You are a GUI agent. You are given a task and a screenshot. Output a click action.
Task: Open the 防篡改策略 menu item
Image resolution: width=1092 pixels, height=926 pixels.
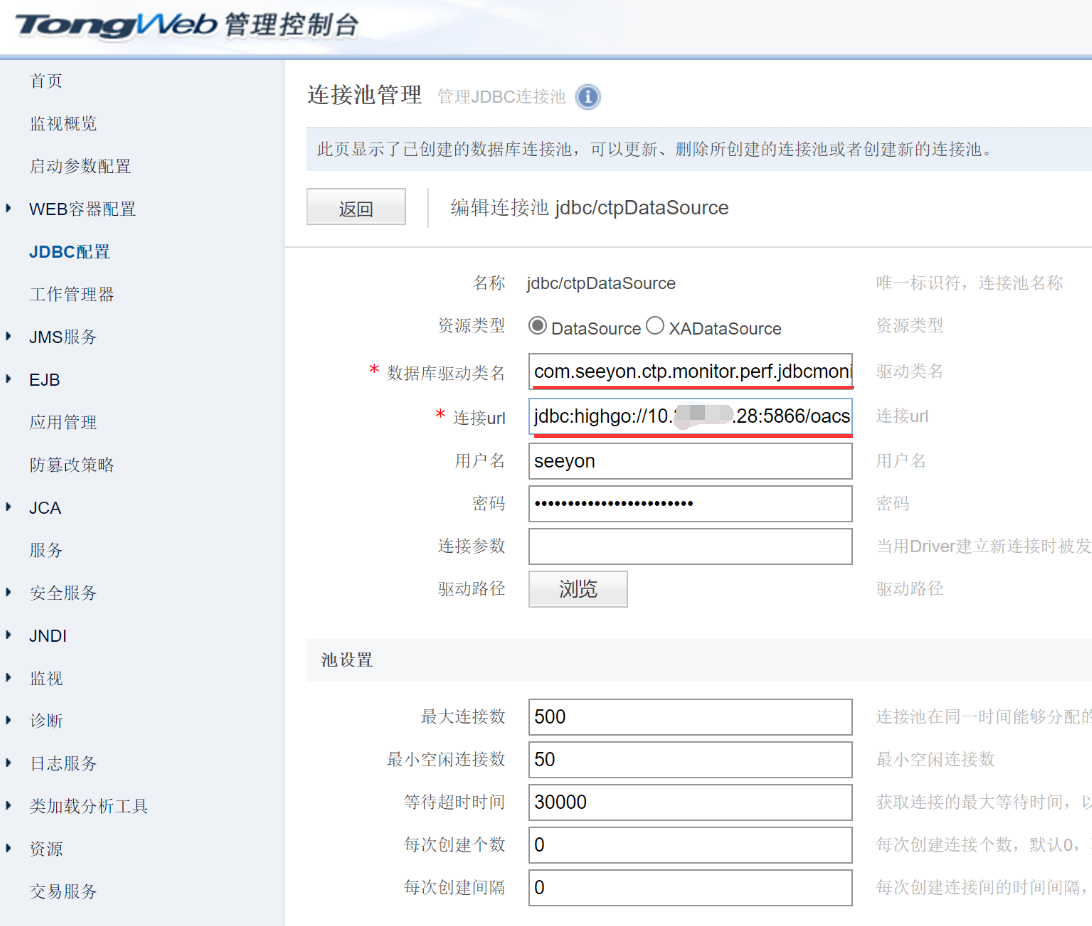(x=72, y=464)
